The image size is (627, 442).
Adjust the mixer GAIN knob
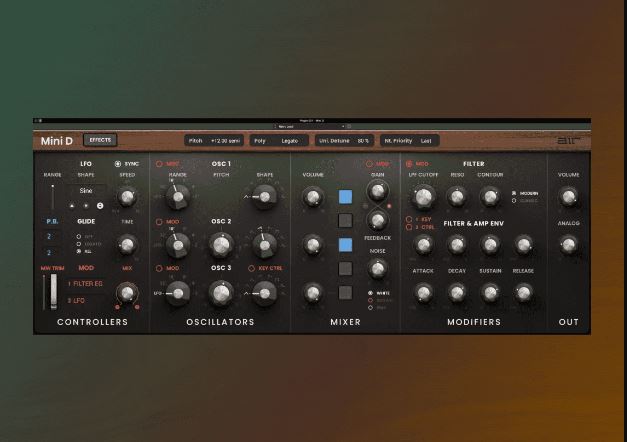tap(377, 191)
